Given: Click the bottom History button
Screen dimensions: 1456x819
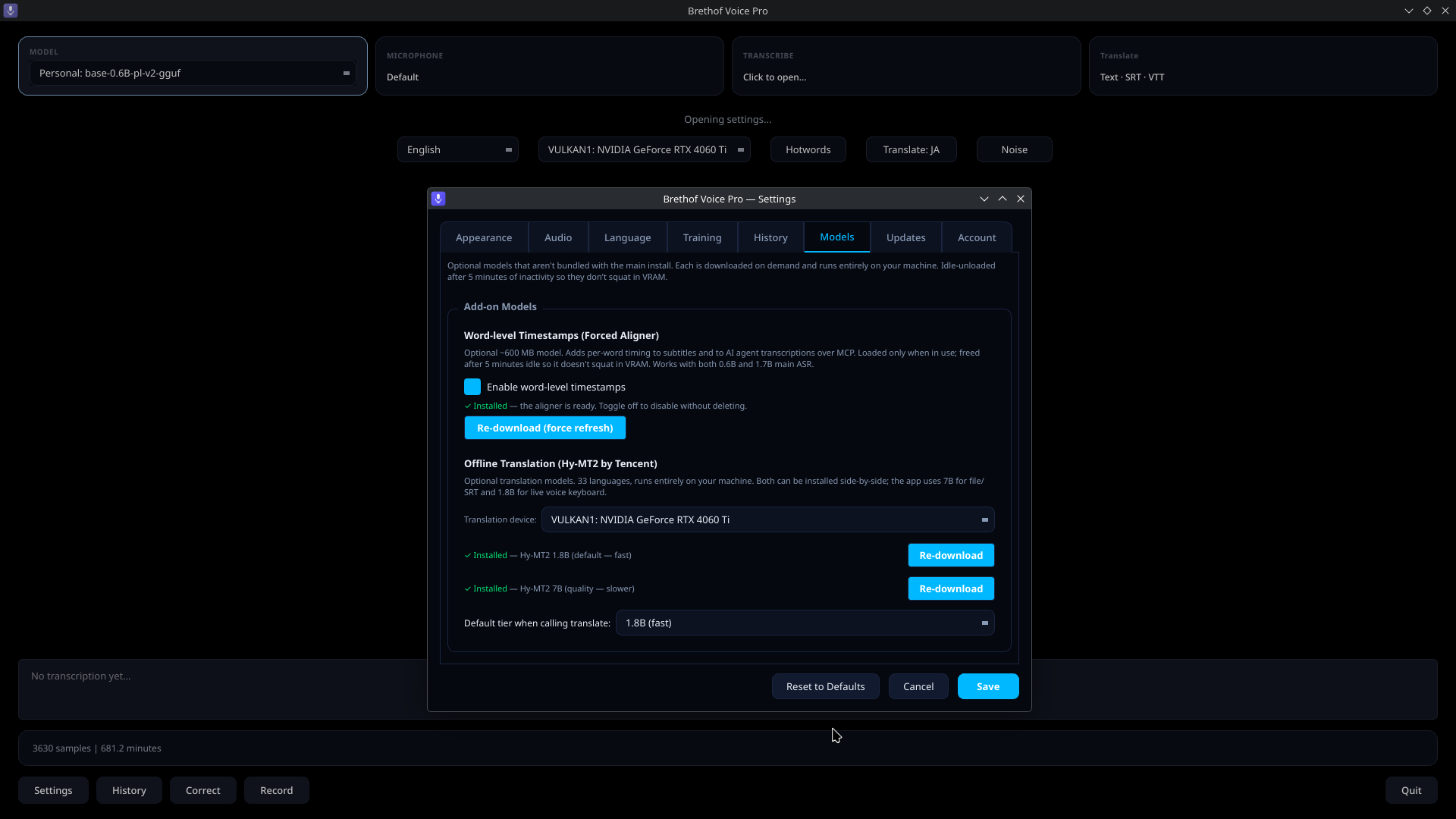Looking at the screenshot, I should [129, 790].
